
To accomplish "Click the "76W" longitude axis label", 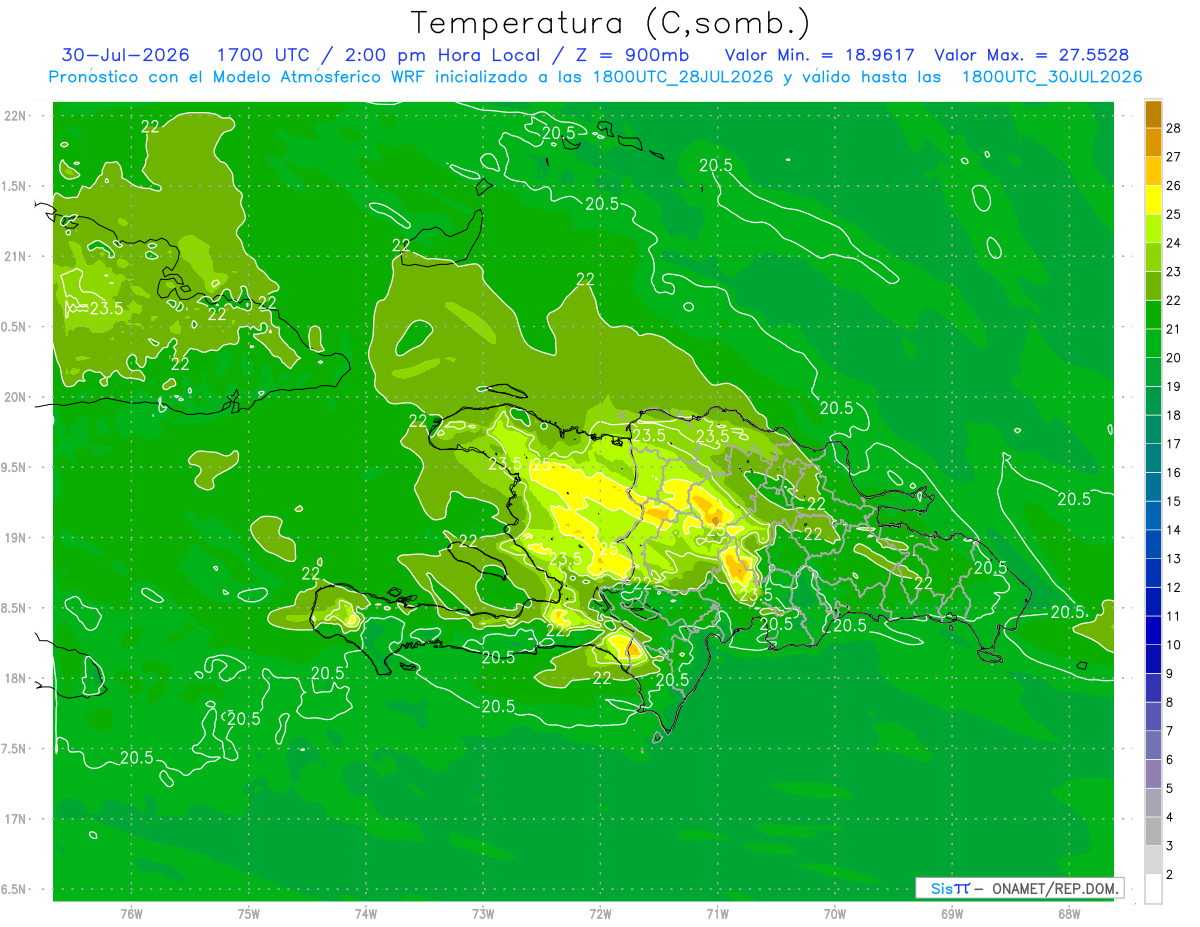I will tap(131, 913).
